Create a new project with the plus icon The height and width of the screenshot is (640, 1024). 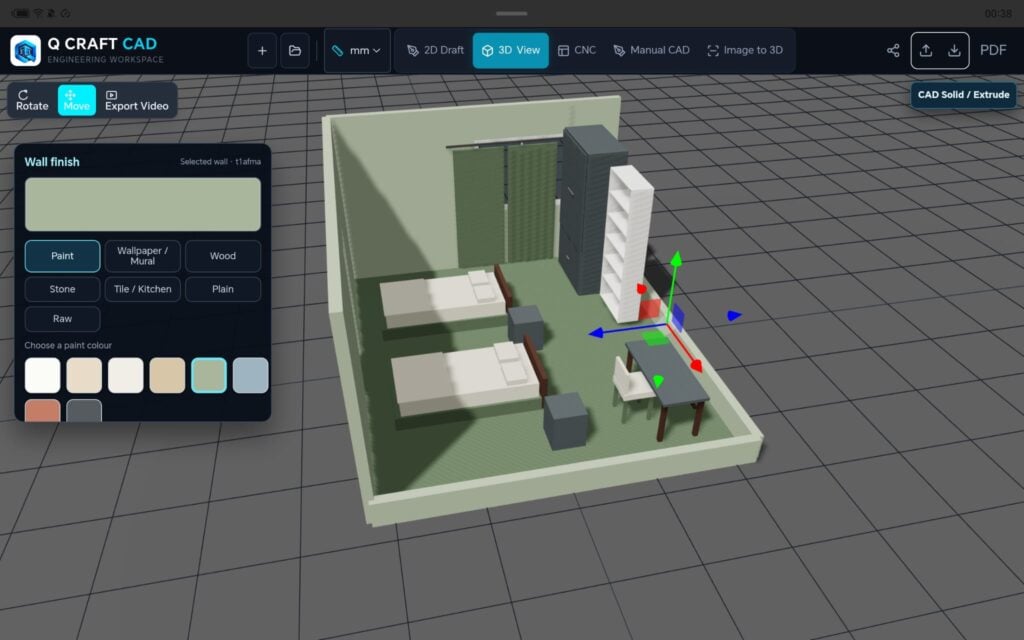[262, 50]
